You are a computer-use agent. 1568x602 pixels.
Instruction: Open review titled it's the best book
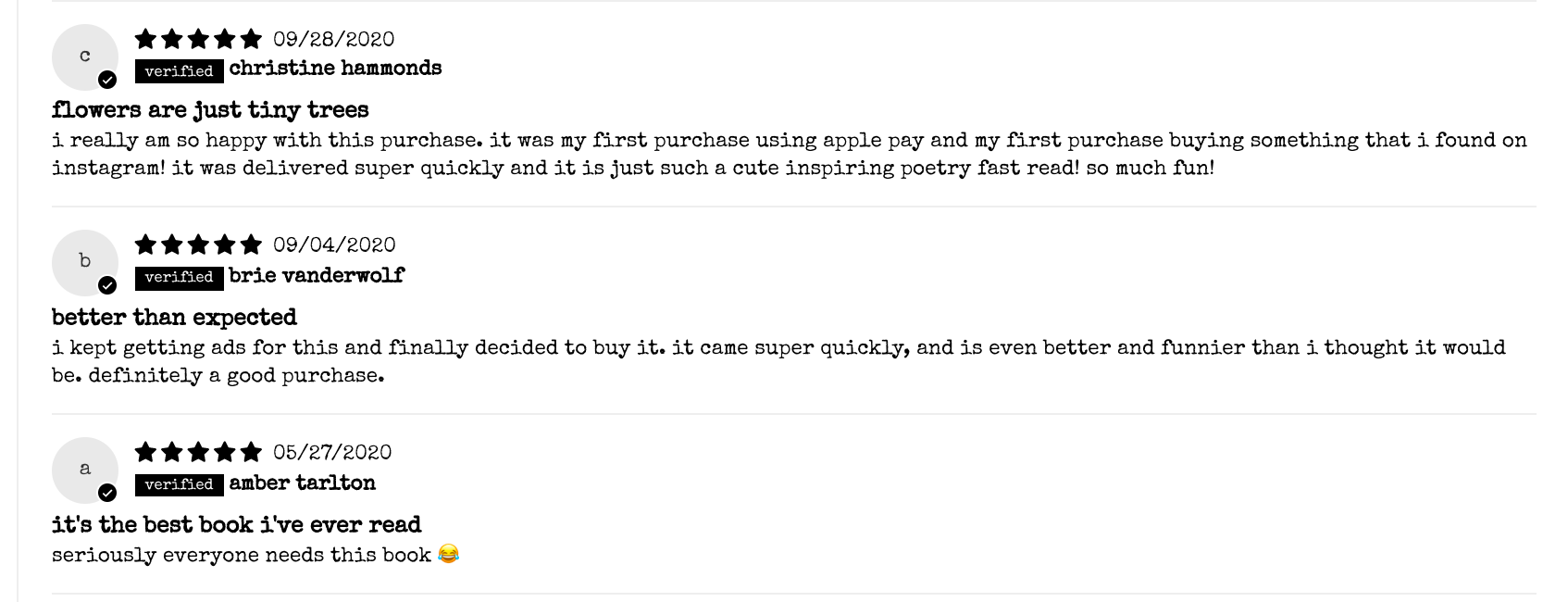236,525
